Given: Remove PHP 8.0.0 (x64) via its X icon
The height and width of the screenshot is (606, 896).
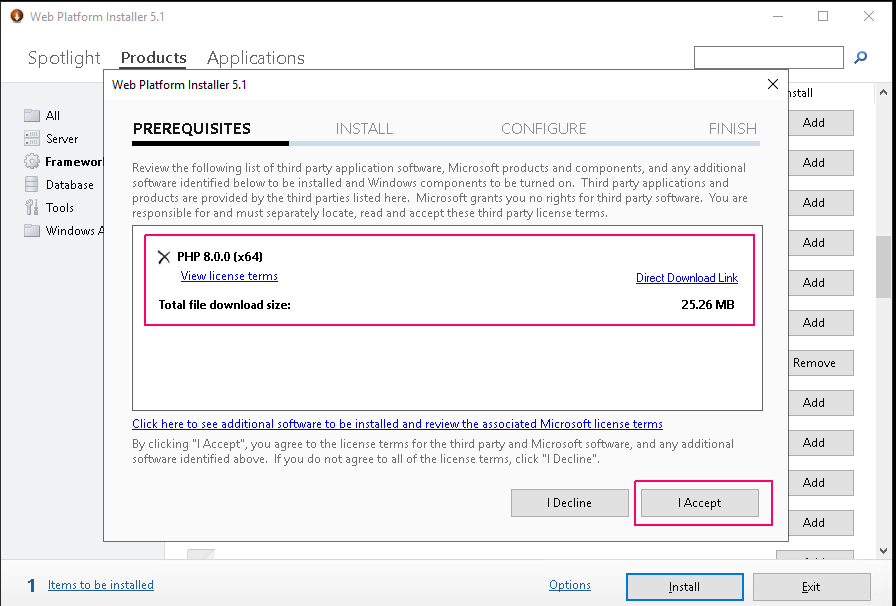Looking at the screenshot, I should 164,257.
